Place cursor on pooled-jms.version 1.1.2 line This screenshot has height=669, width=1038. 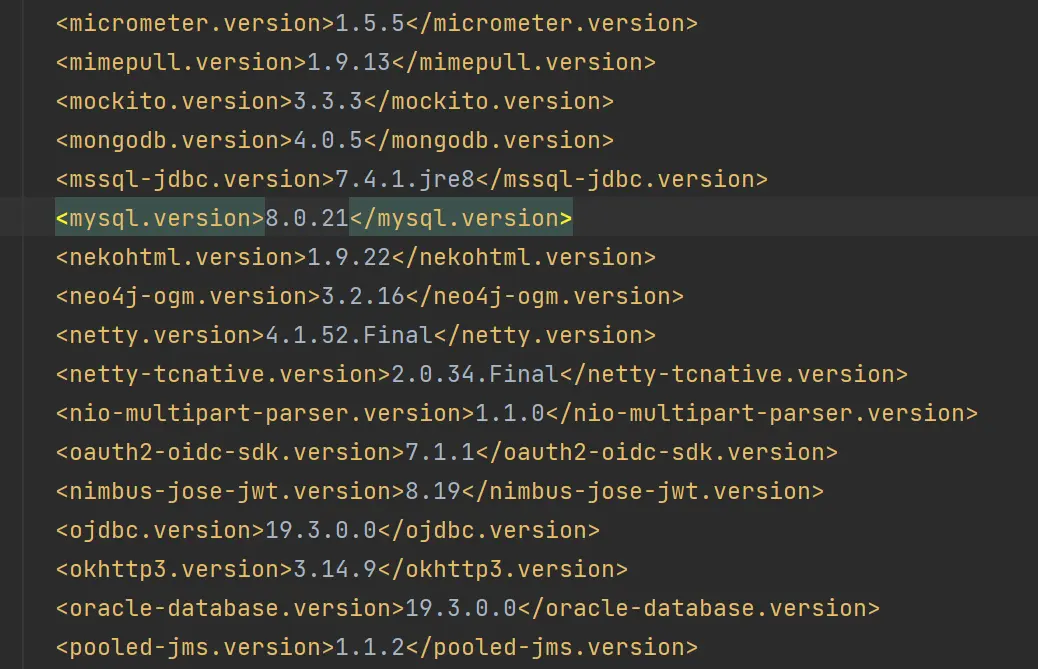377,648
